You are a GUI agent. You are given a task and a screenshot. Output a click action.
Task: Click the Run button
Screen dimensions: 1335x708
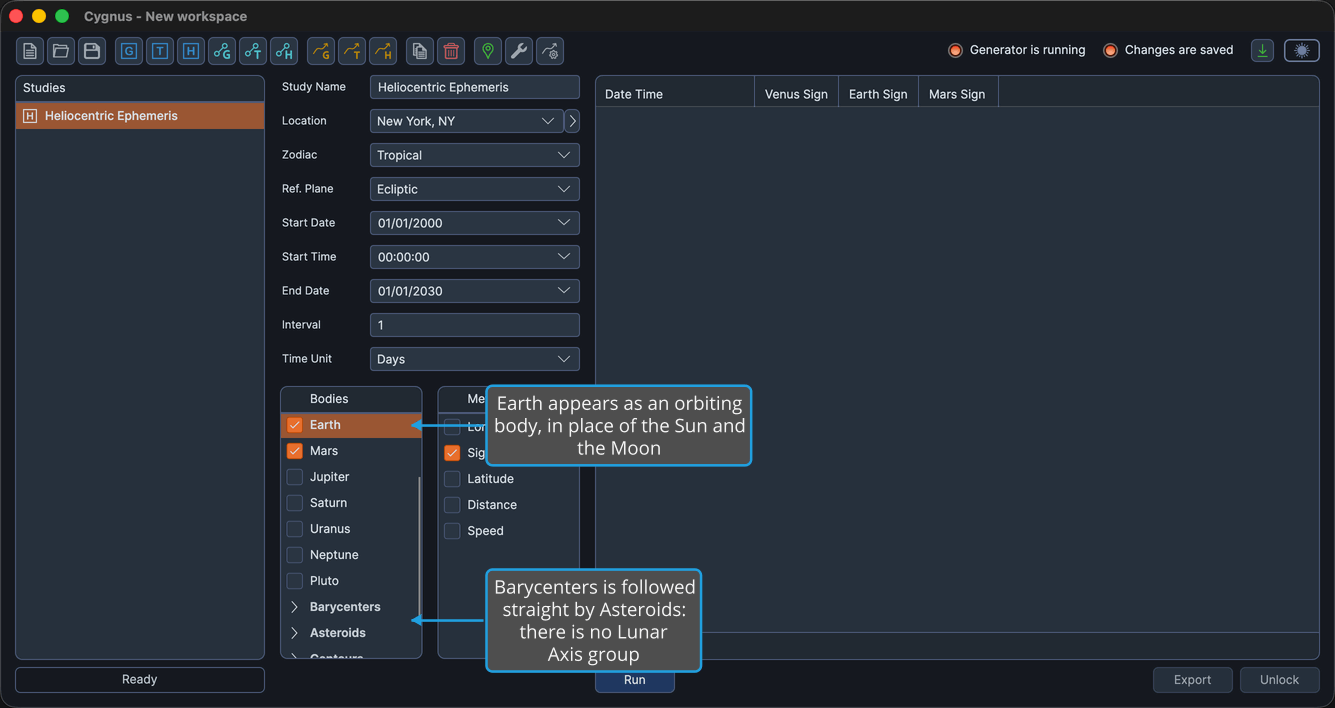point(635,680)
